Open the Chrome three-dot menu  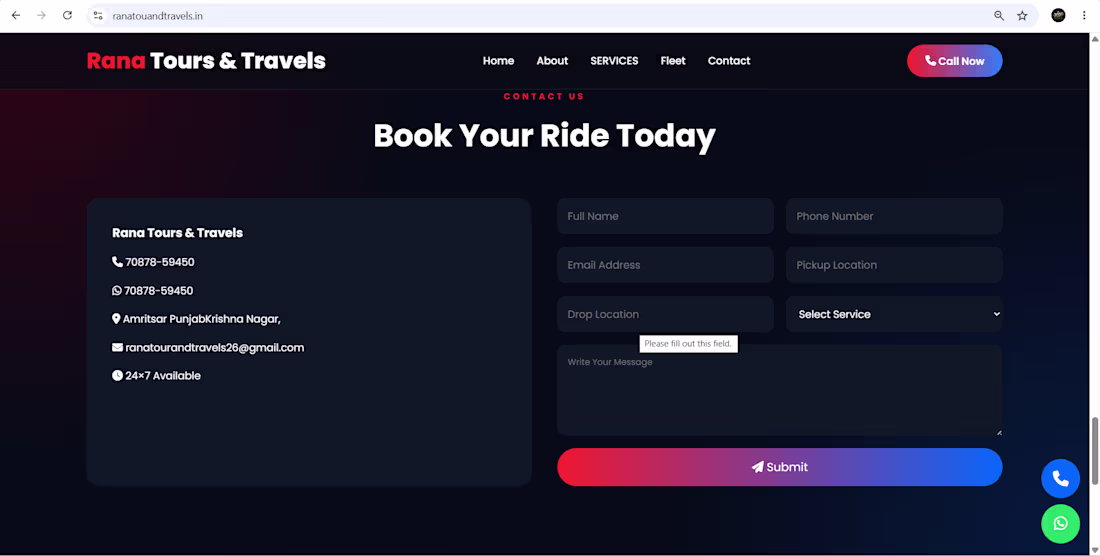1084,15
